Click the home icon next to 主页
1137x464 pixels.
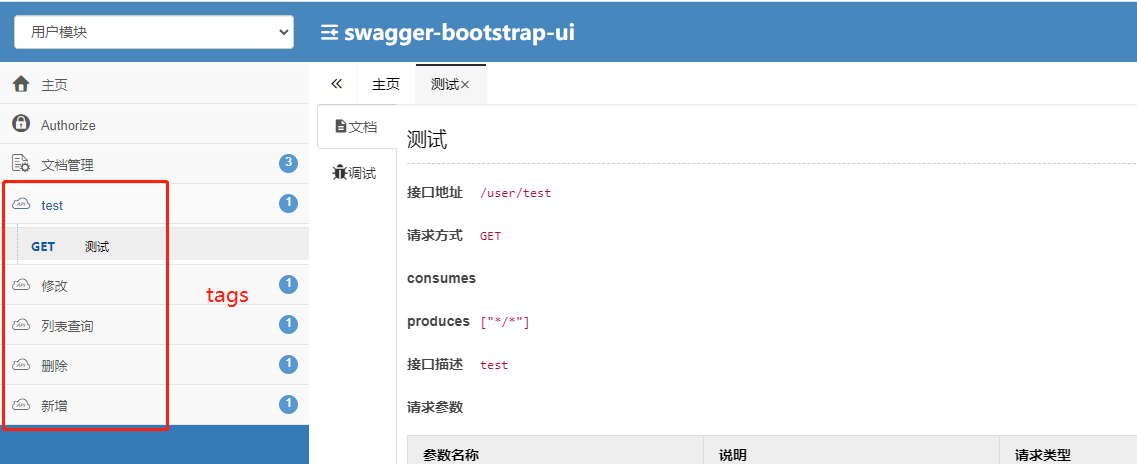pos(21,84)
